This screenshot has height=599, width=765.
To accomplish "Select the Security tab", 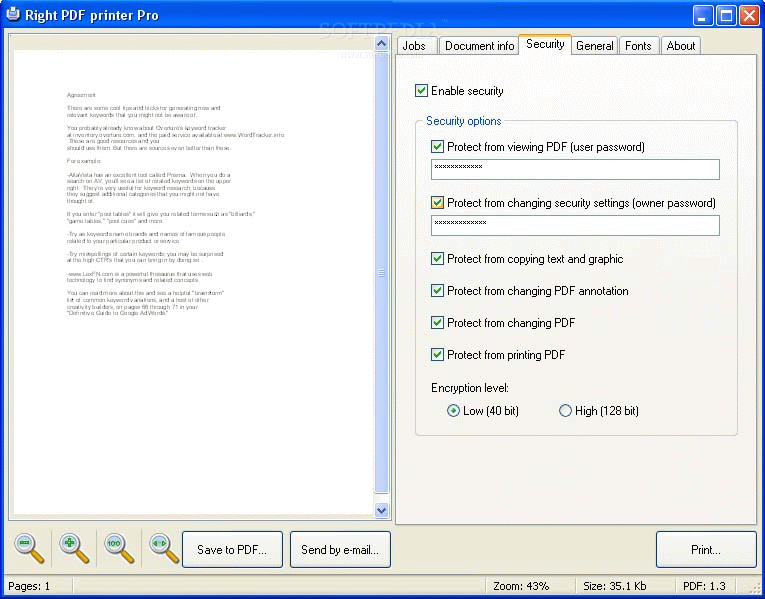I will coord(545,44).
